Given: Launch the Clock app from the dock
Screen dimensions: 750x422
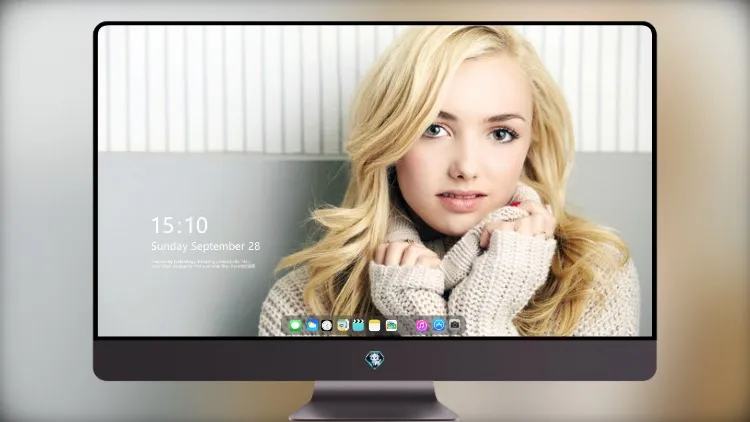Looking at the screenshot, I should tap(327, 326).
